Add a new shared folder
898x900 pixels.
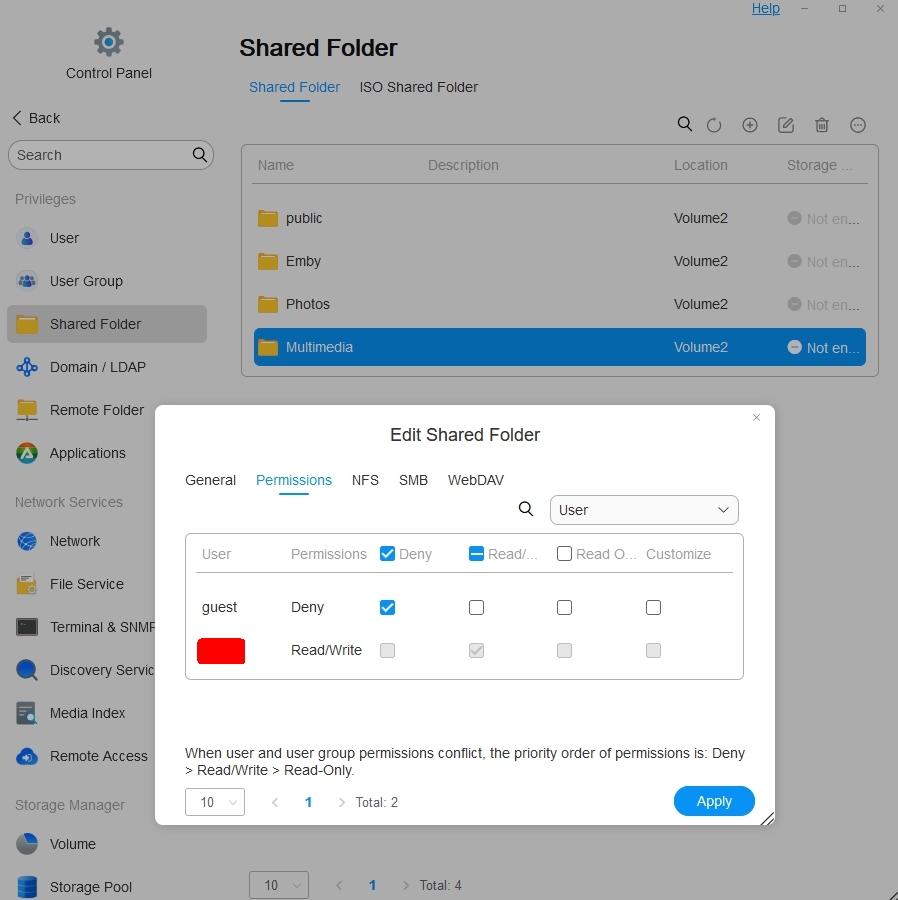[x=750, y=125]
